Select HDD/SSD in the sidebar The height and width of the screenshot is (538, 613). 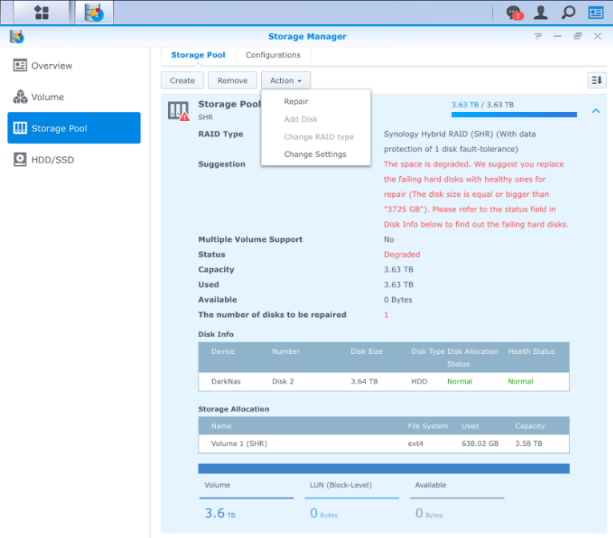pyautogui.click(x=53, y=159)
